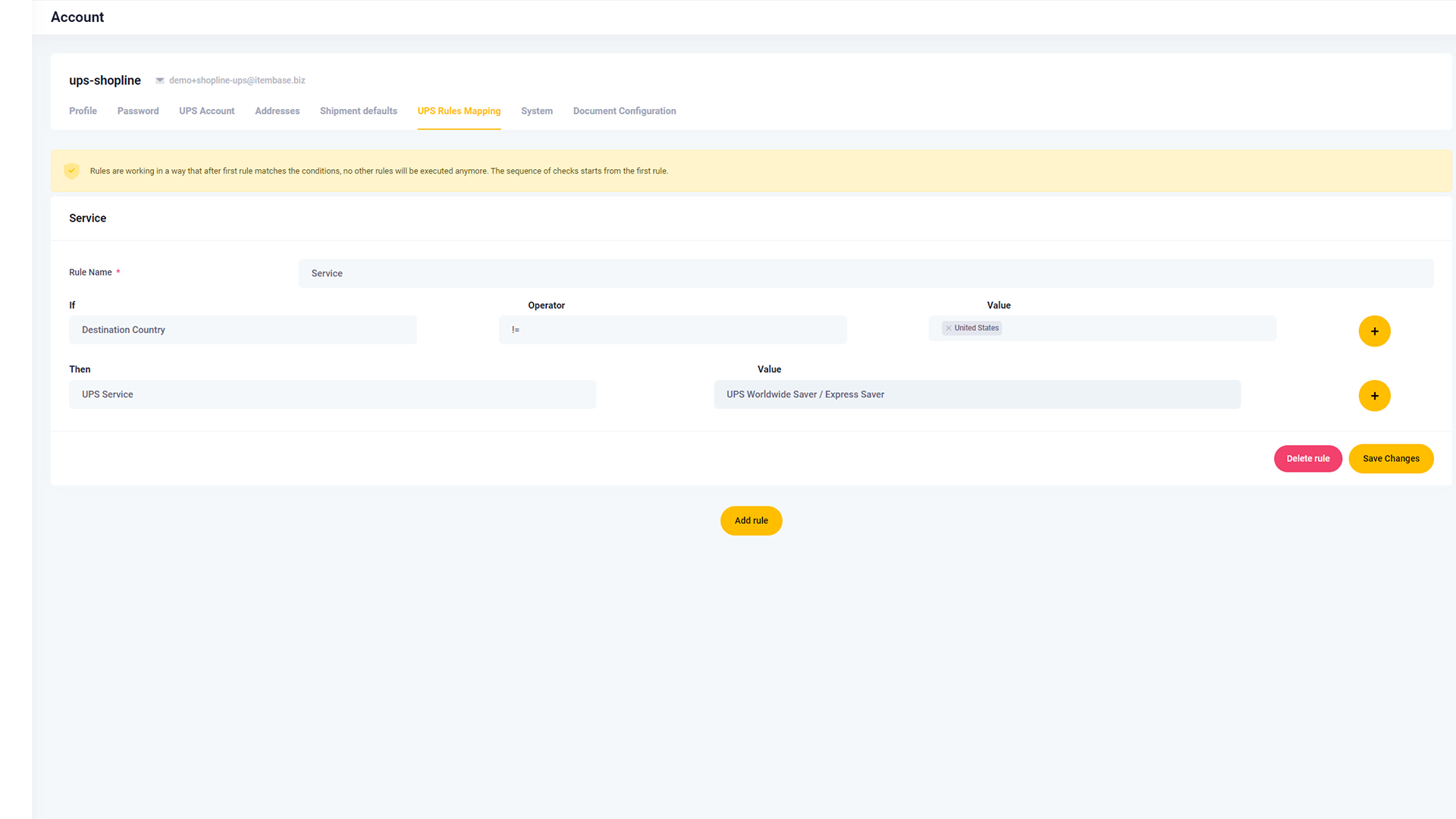Screen dimensions: 1456x819
Task: Click the plus icon beside the condition value
Action: coord(1374,331)
